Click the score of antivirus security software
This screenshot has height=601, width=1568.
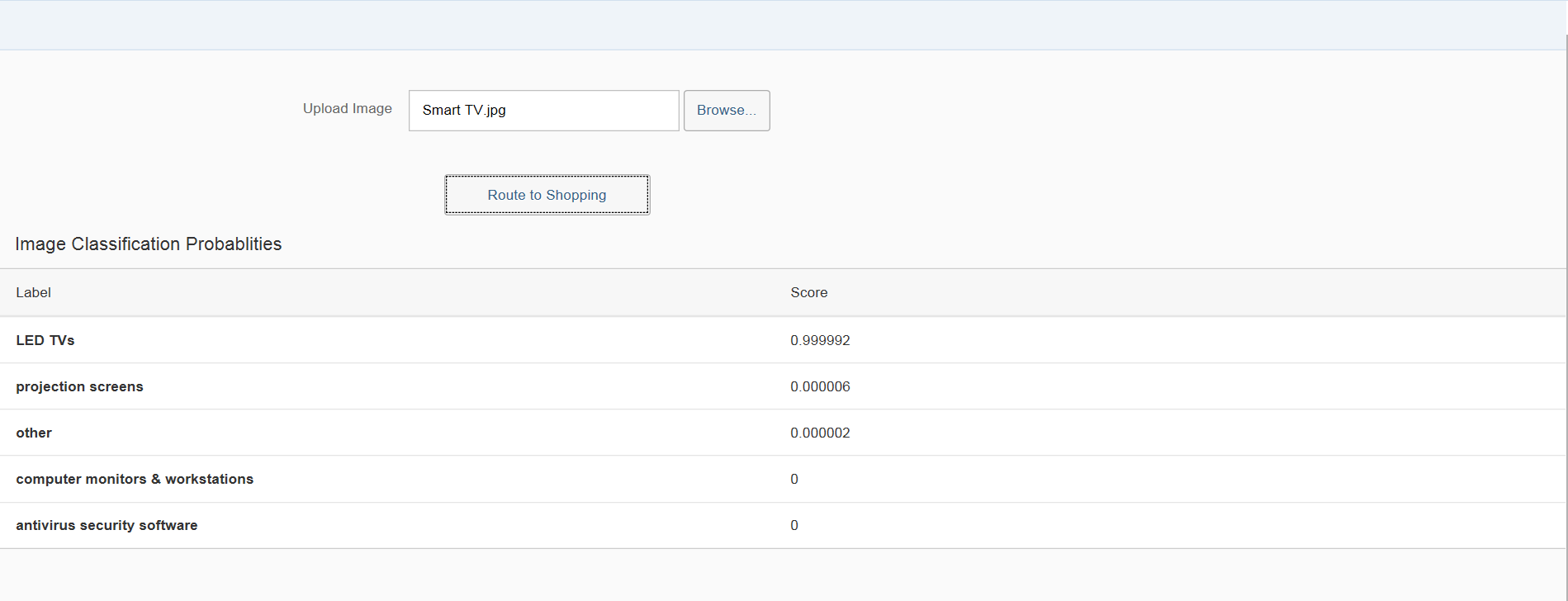tap(794, 525)
